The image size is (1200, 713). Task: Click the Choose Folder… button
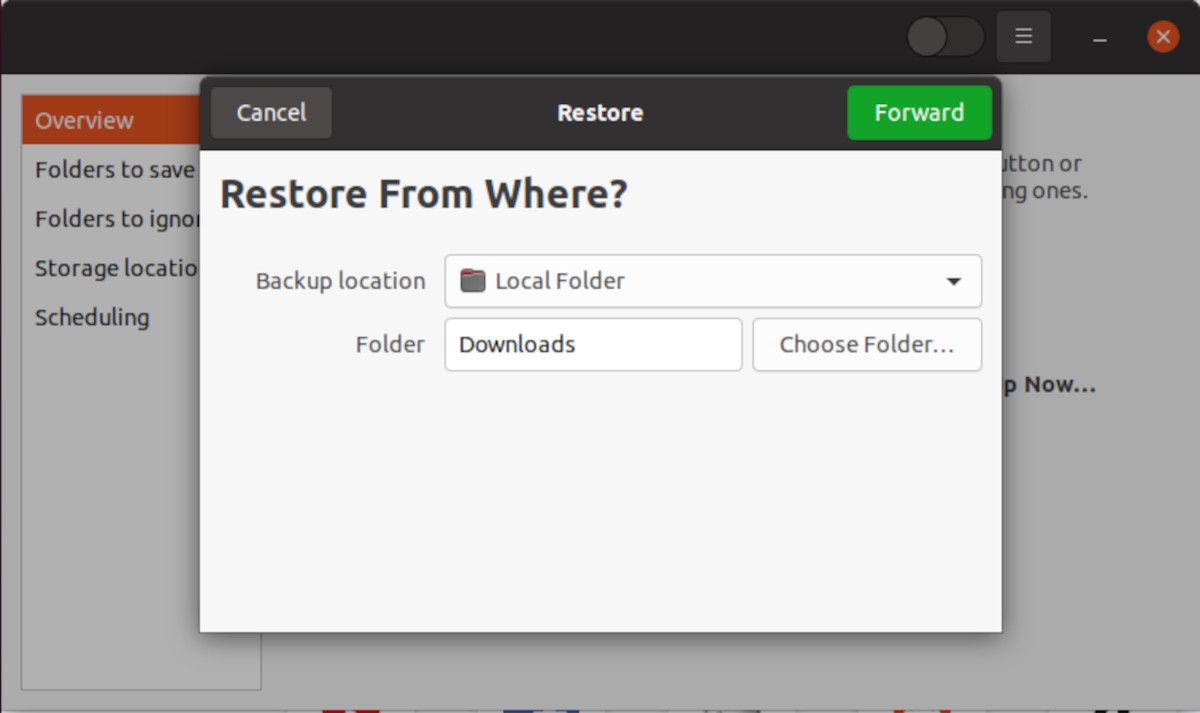[867, 344]
